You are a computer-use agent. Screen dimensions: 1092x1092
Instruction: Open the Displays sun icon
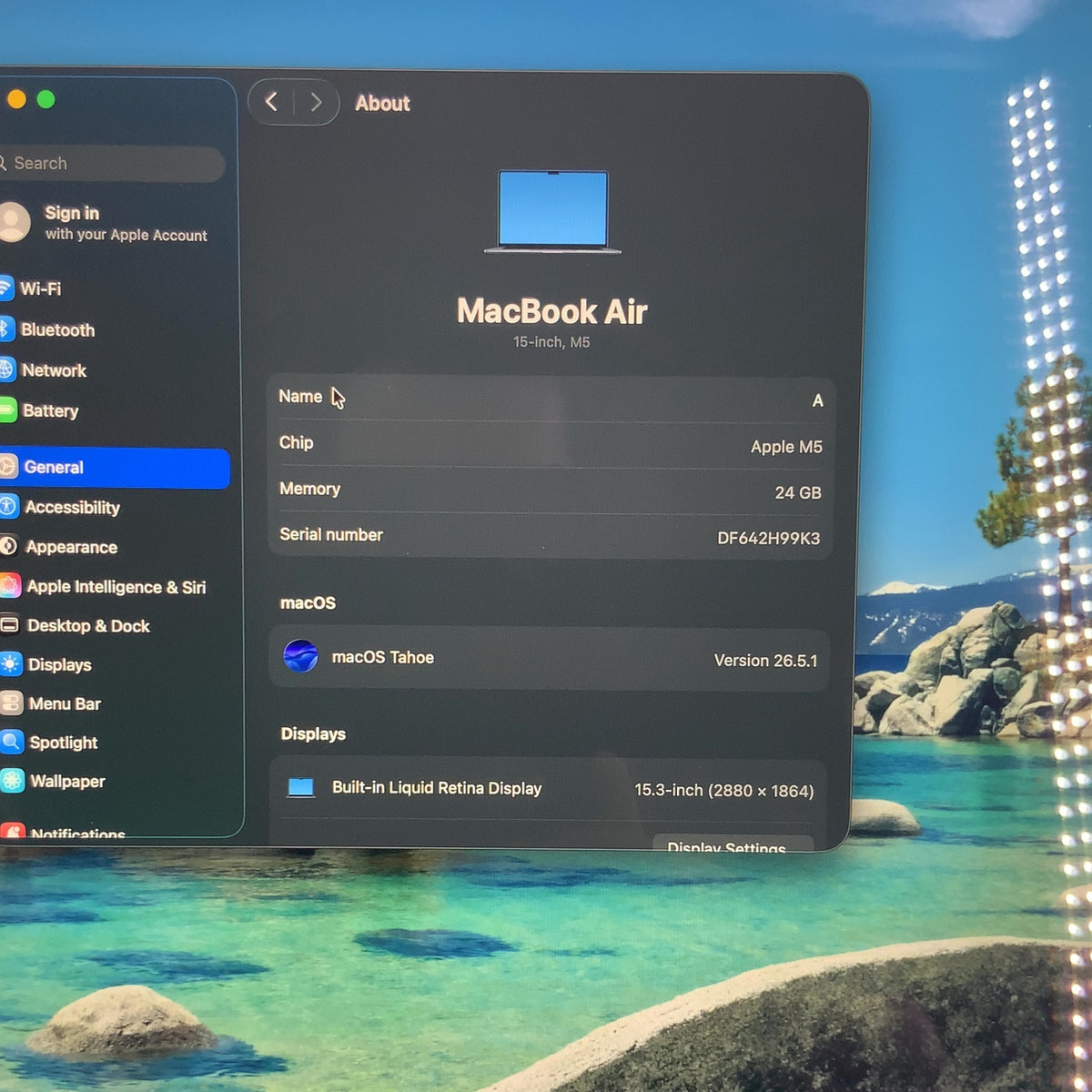(x=11, y=663)
